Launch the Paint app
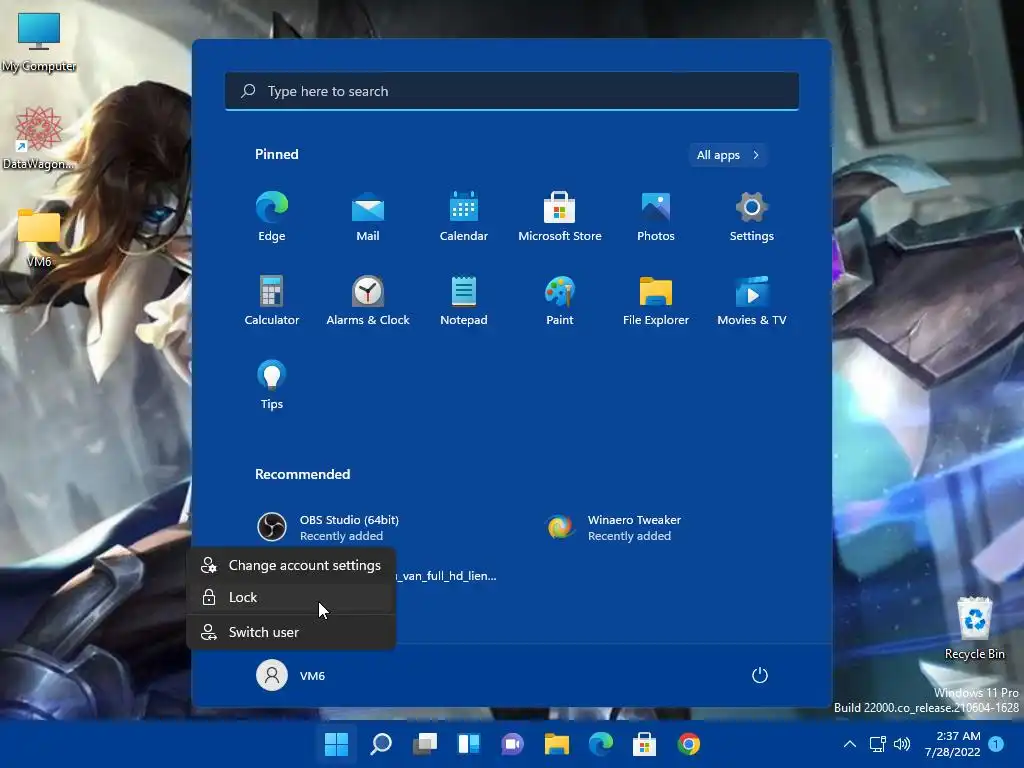 pos(560,301)
